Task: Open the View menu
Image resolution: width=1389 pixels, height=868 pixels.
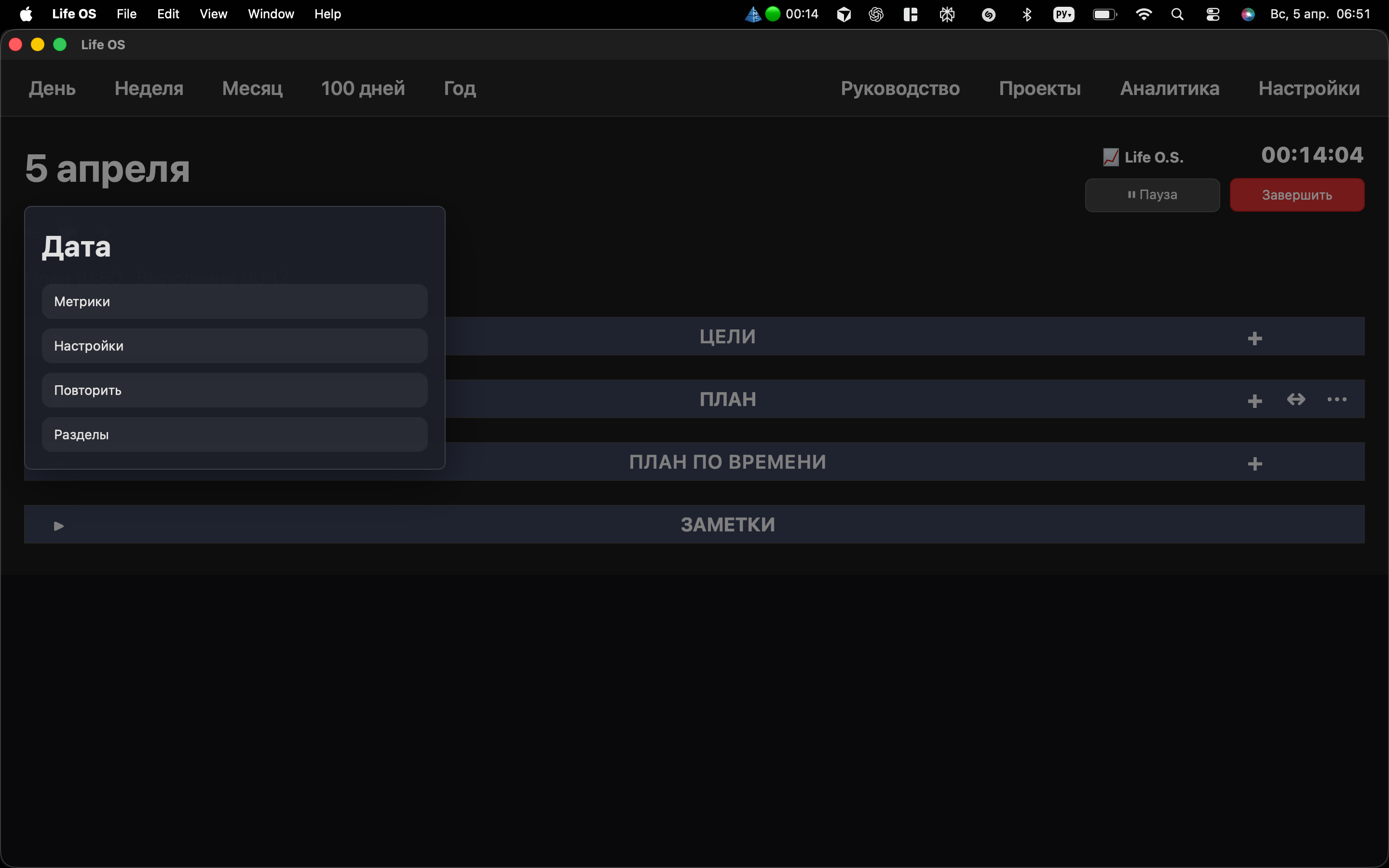Action: [x=214, y=14]
